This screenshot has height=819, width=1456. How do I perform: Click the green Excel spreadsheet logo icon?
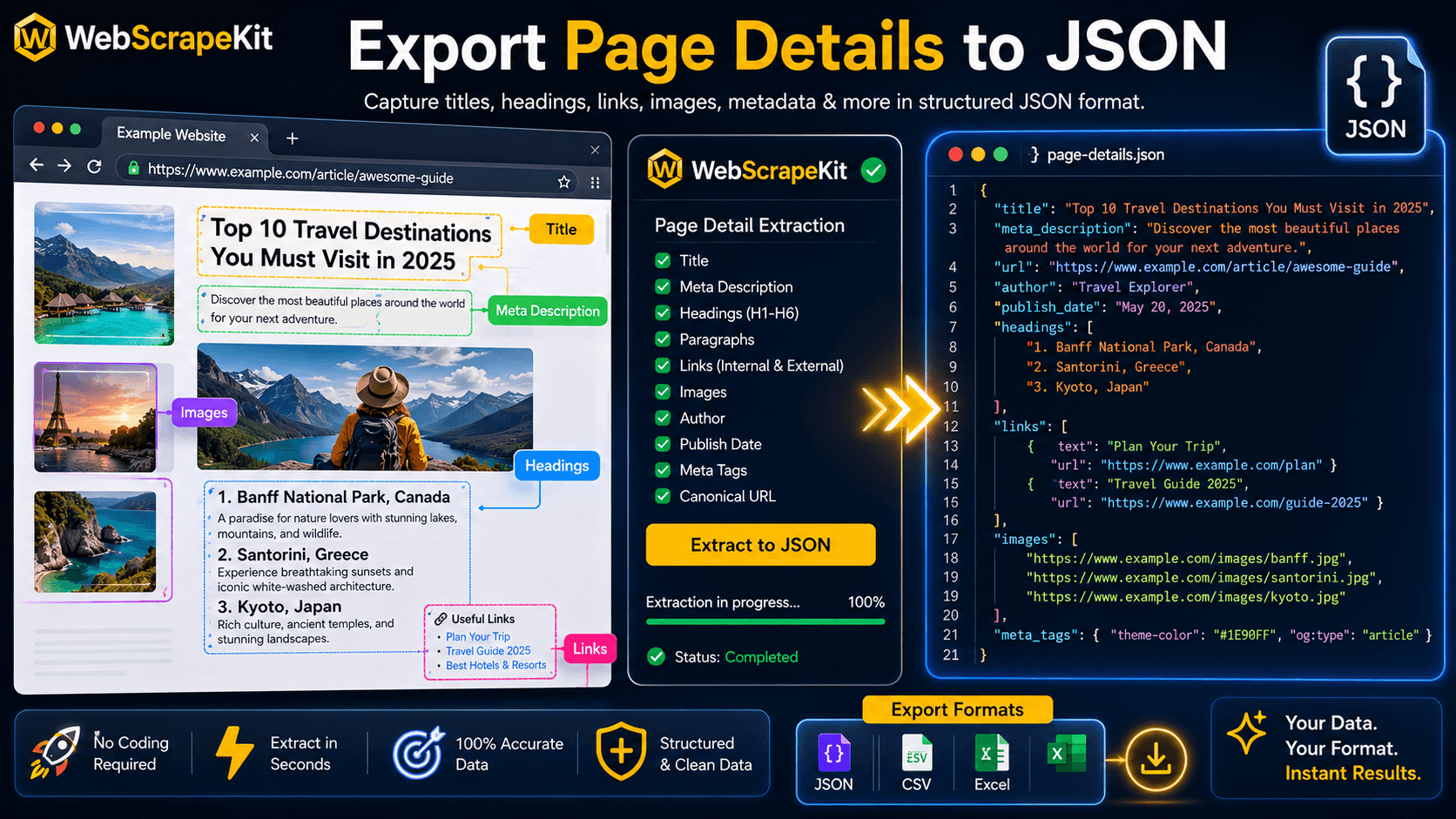coord(1067,754)
